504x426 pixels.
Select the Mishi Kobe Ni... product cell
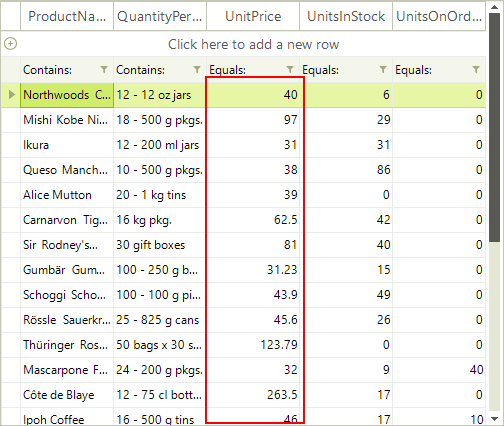point(67,120)
